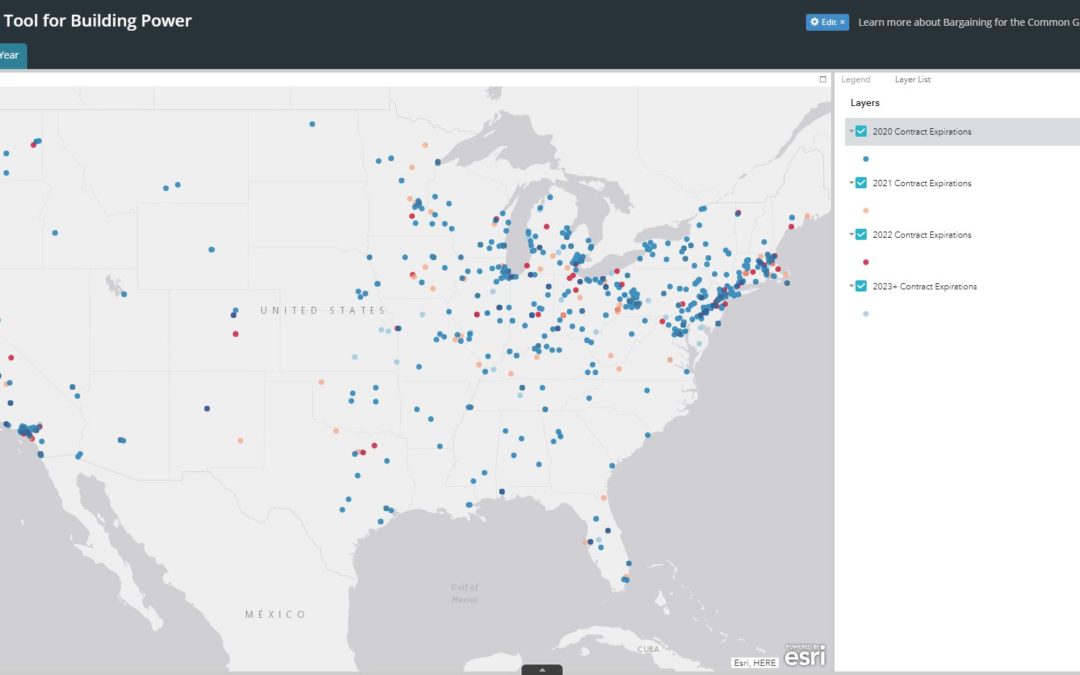
Task: Click the x icon next to Edit
Action: tap(840, 21)
